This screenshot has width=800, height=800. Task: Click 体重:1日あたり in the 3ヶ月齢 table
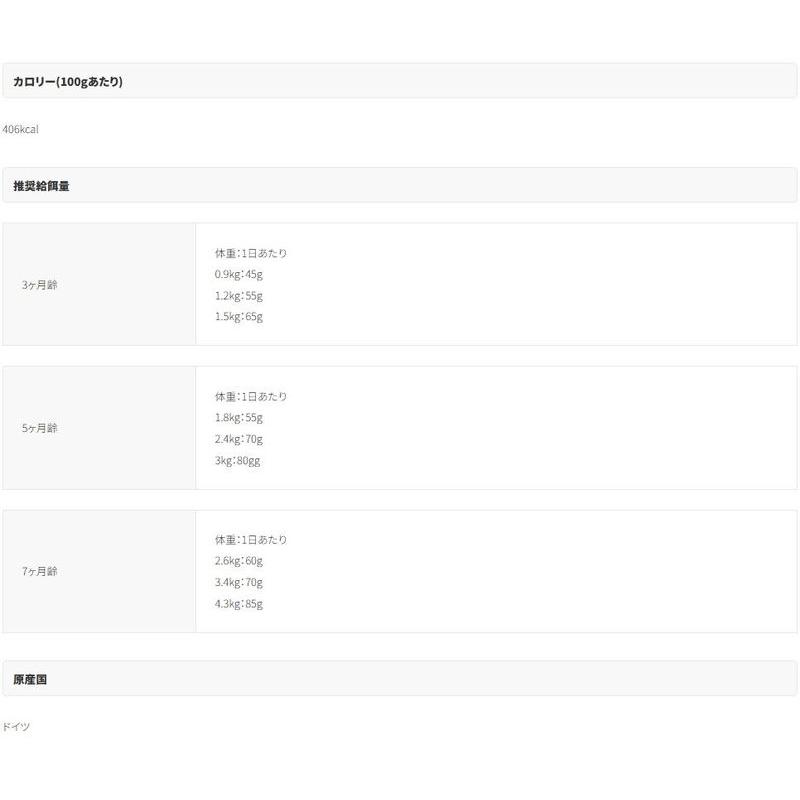pyautogui.click(x=251, y=253)
